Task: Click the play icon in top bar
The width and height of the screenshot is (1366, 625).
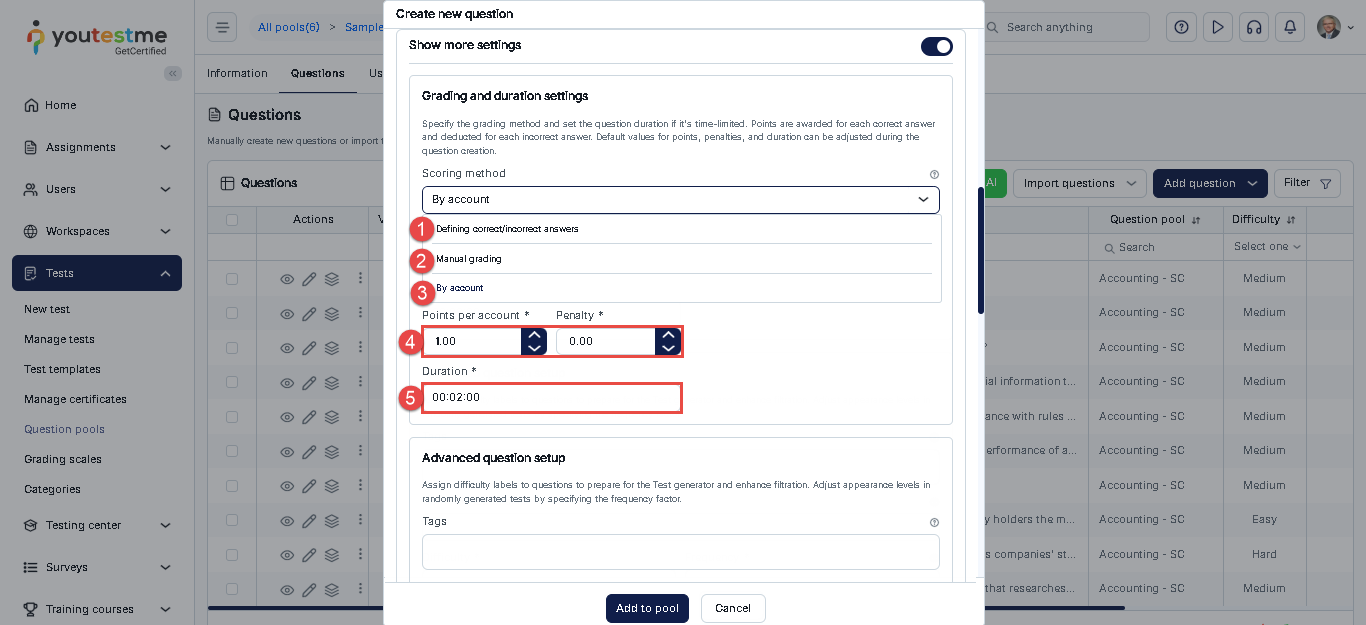Action: pyautogui.click(x=1217, y=27)
